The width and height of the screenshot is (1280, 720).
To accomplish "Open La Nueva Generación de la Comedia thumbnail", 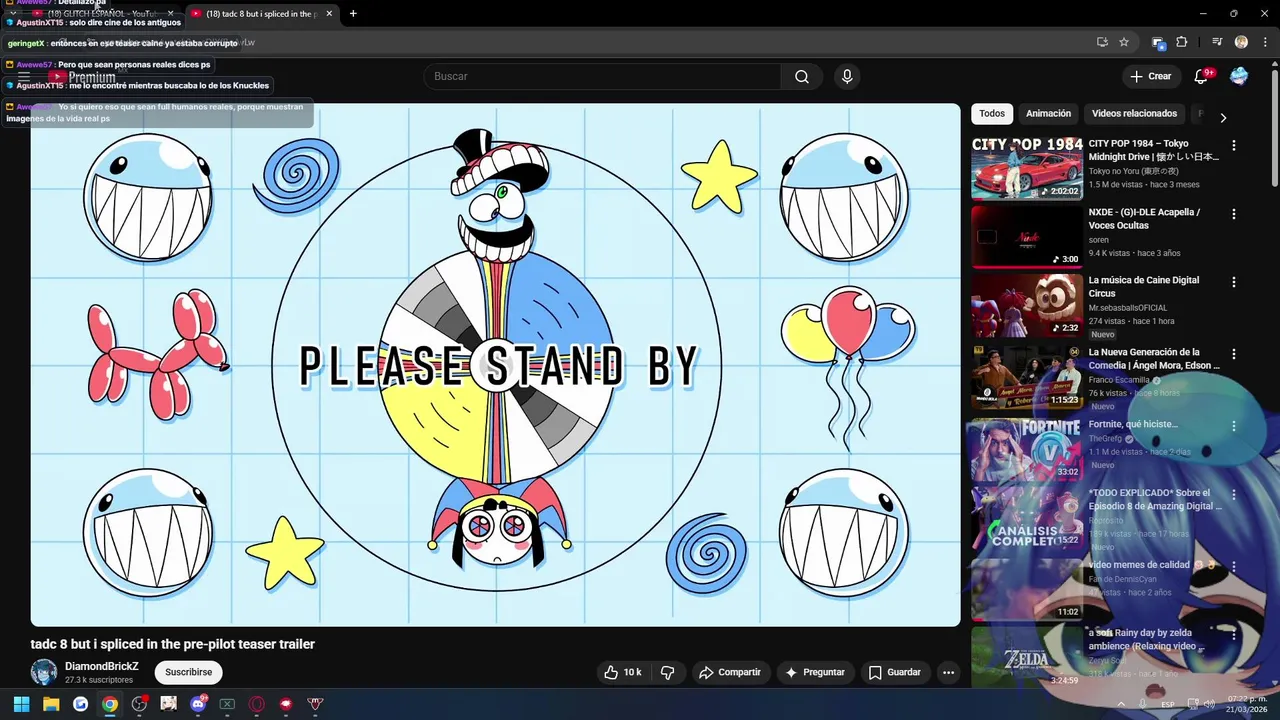I will click(x=1027, y=377).
